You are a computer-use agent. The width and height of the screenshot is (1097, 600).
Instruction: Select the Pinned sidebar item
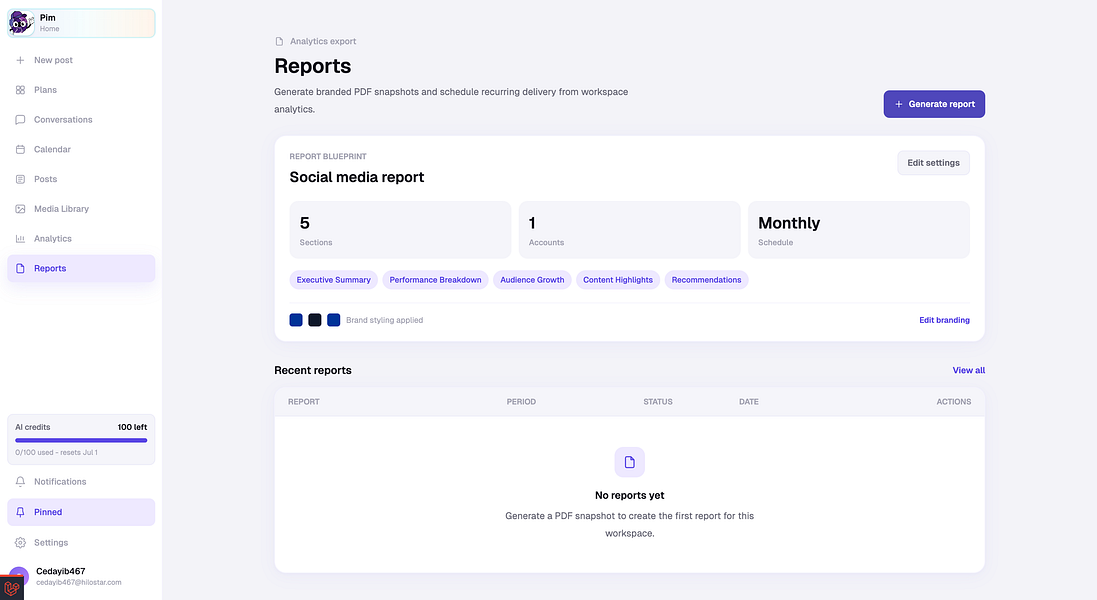pyautogui.click(x=81, y=512)
